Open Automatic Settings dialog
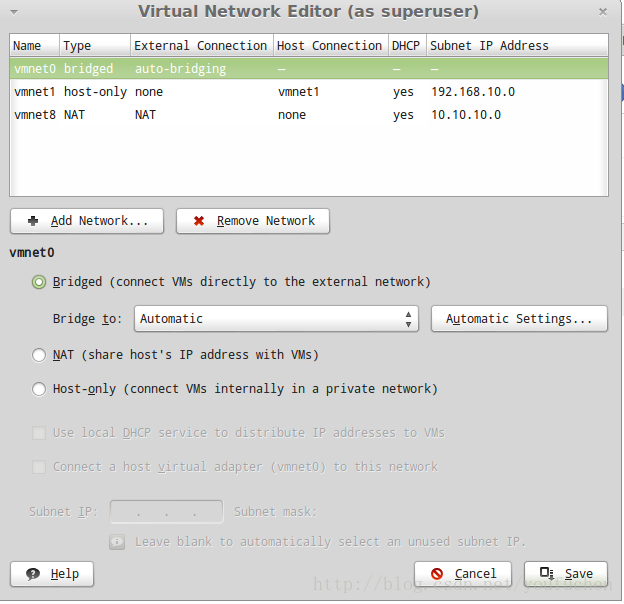Image resolution: width=624 pixels, height=604 pixels. point(519,318)
